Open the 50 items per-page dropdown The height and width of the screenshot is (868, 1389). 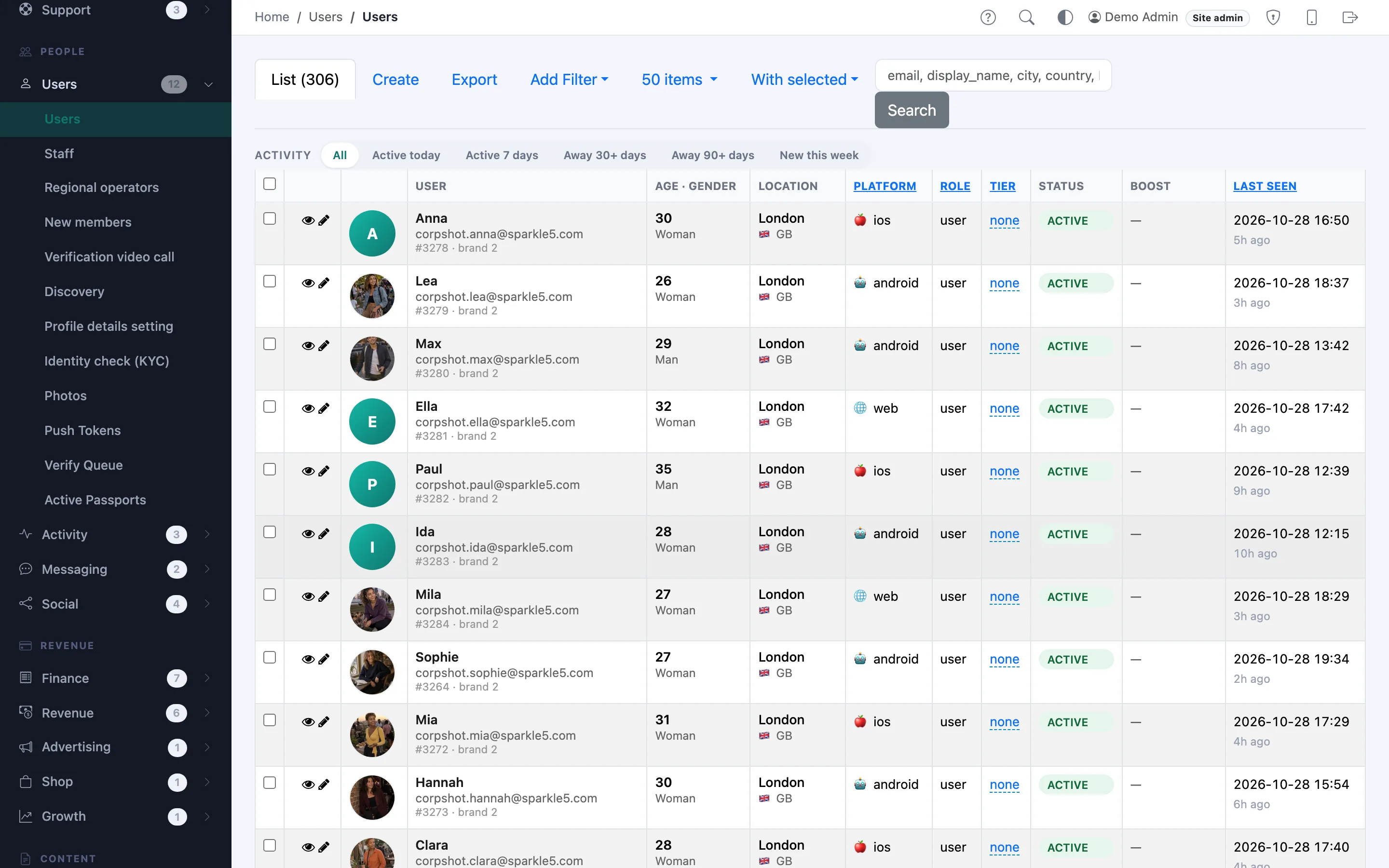click(679, 79)
